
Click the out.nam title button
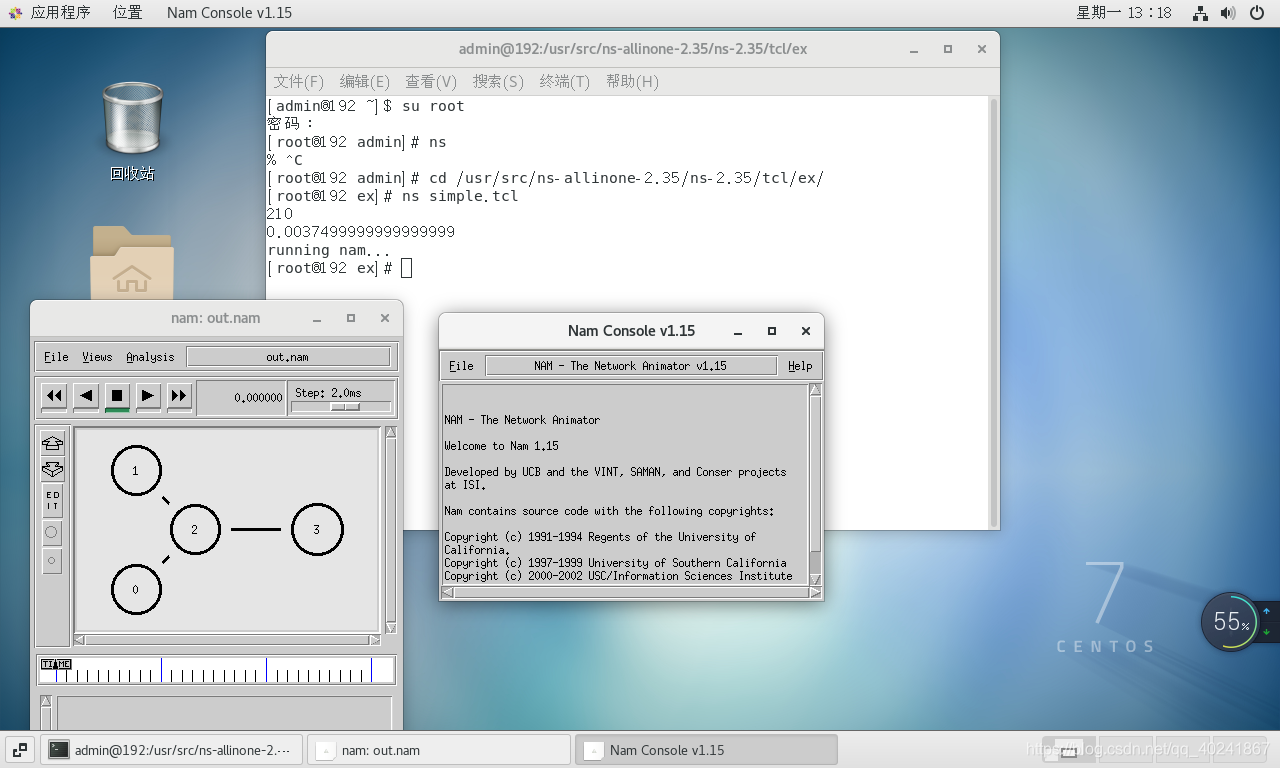288,357
